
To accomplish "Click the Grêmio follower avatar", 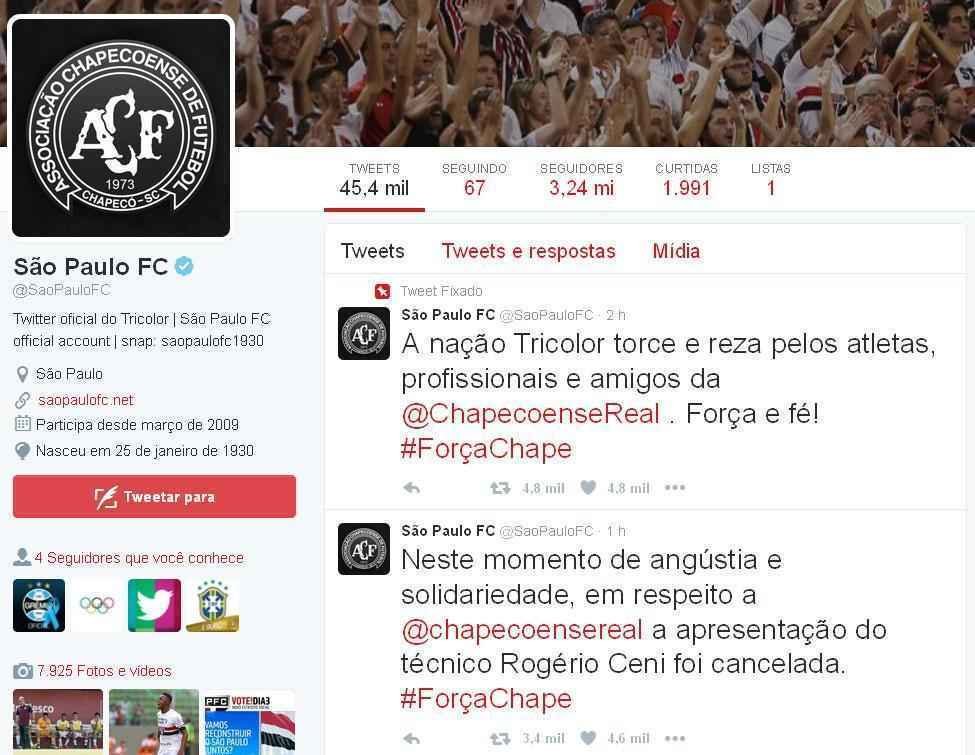I will coord(39,605).
